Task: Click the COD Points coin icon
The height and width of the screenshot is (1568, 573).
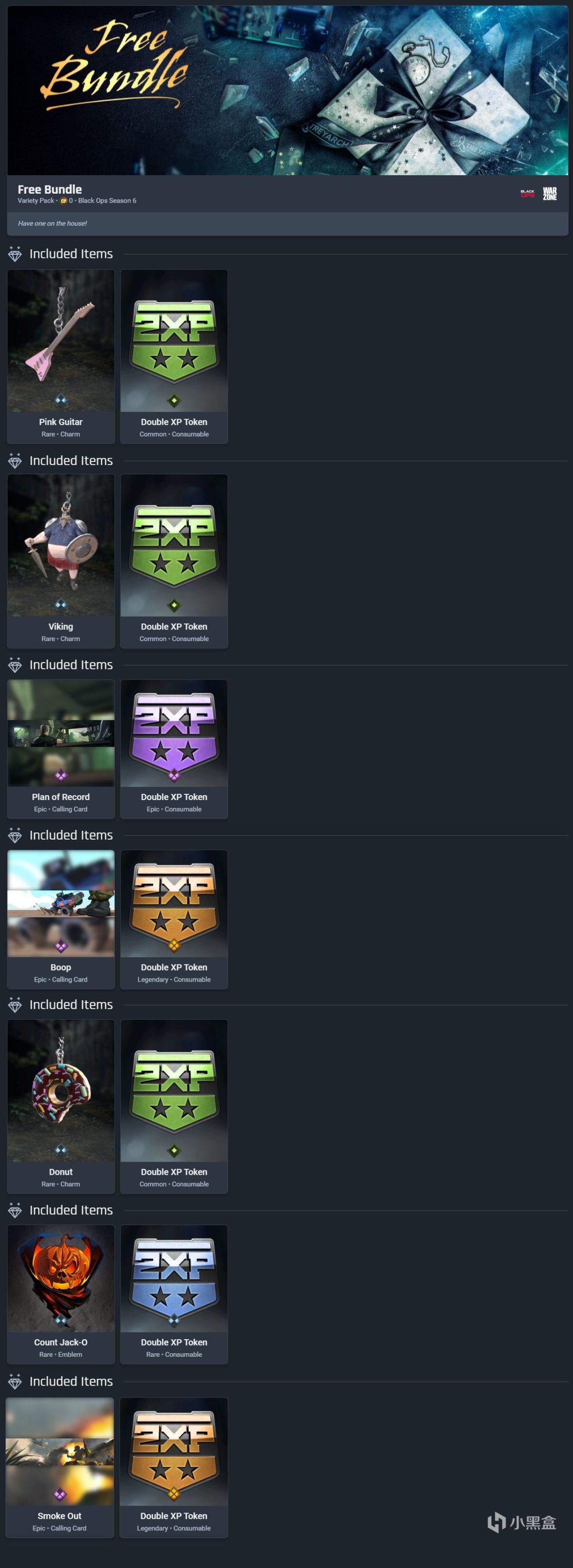Action: coord(63,201)
